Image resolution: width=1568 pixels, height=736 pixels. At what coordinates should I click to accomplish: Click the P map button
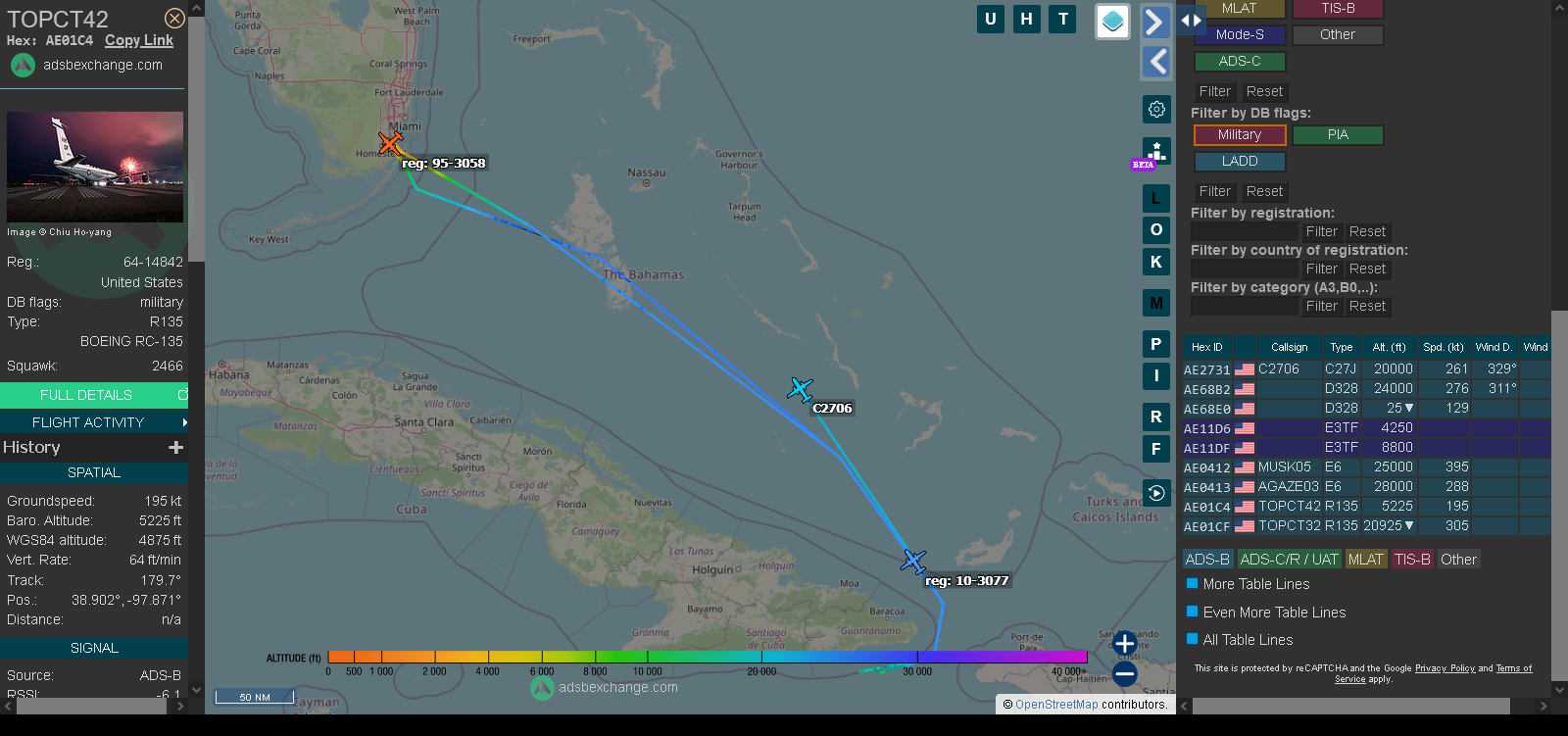click(1156, 344)
